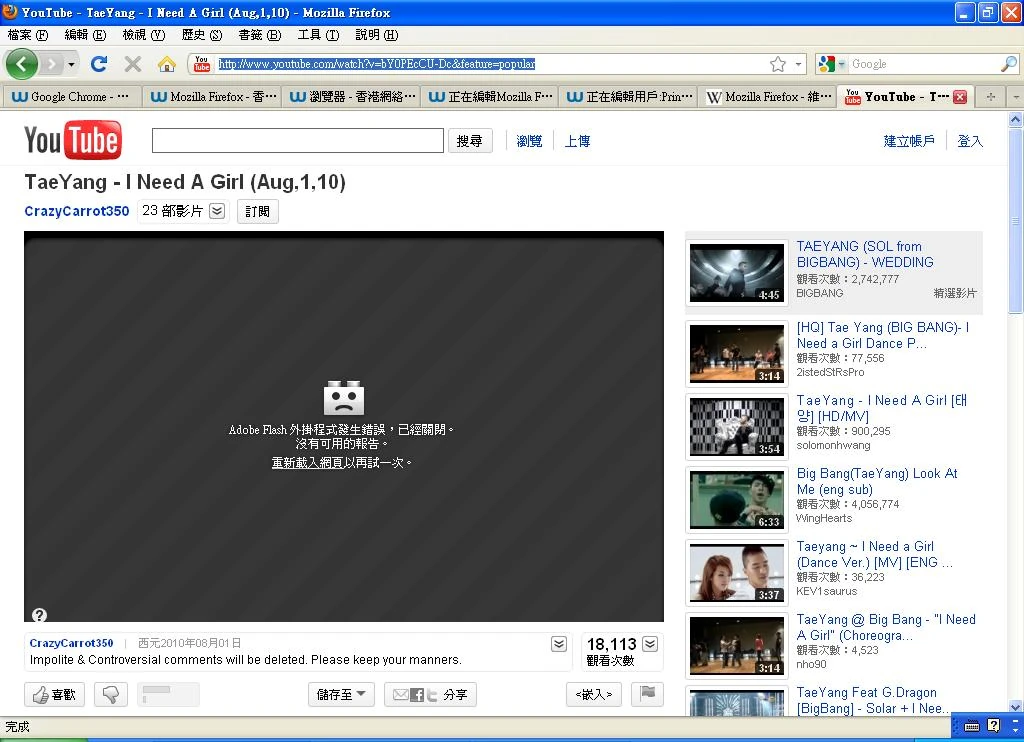Image resolution: width=1024 pixels, height=742 pixels.
Task: Open the back-forward history dropdown arrow
Action: [71, 64]
